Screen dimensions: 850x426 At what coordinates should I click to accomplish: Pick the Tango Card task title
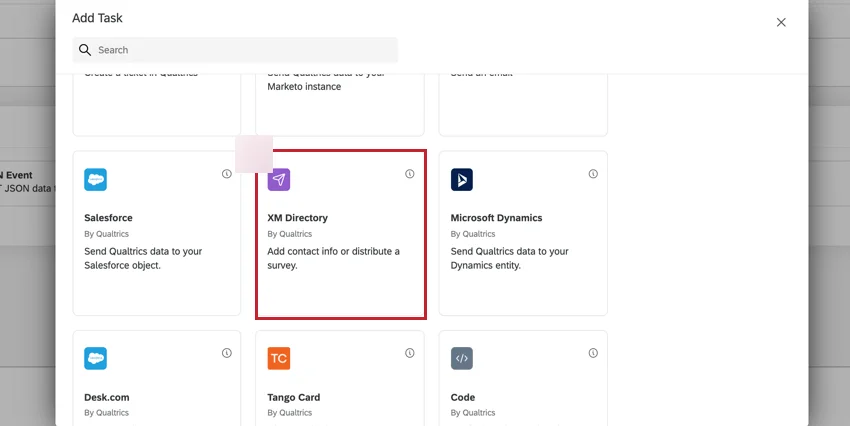pos(295,397)
